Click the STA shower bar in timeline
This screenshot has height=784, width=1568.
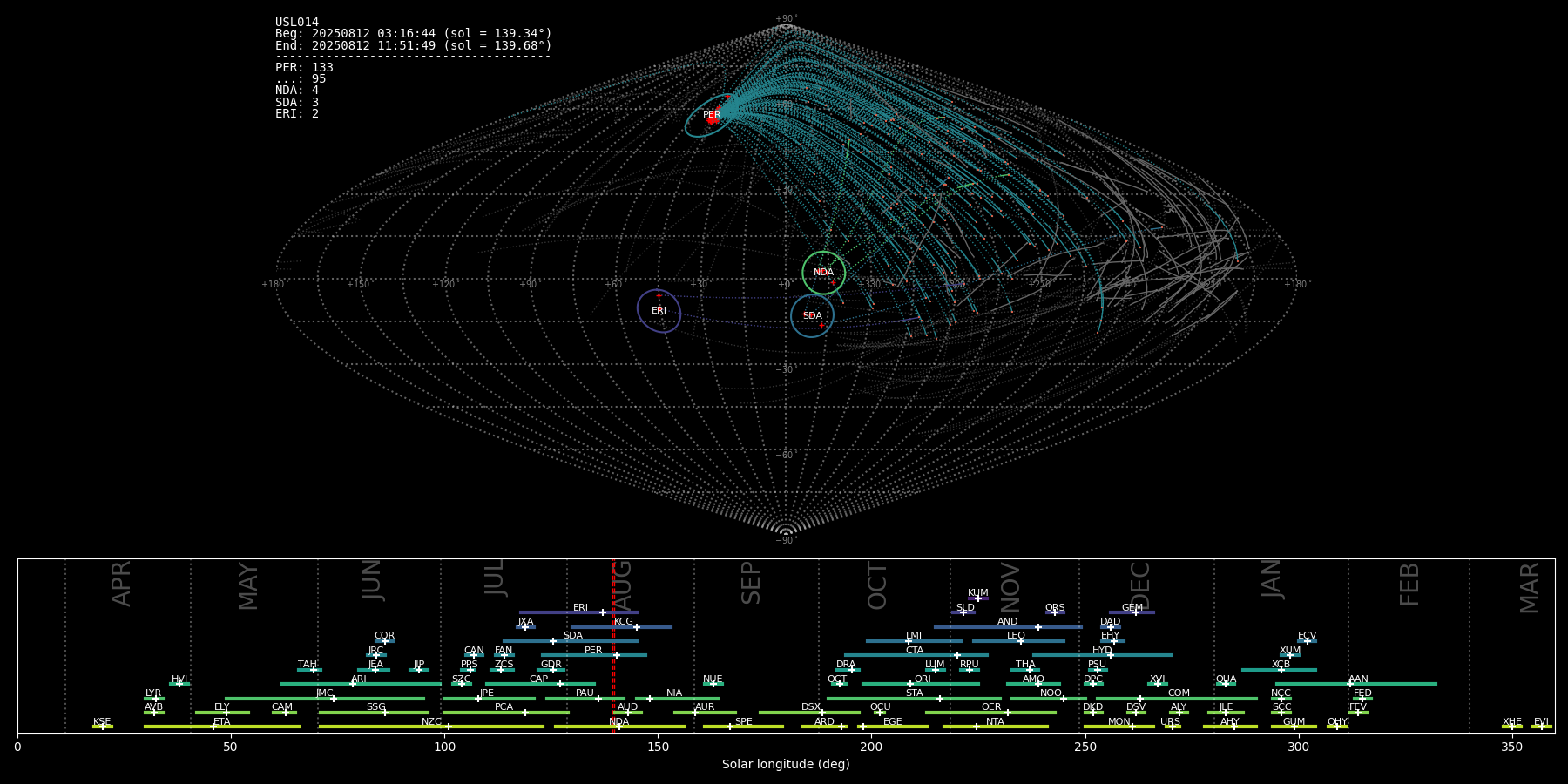click(914, 699)
